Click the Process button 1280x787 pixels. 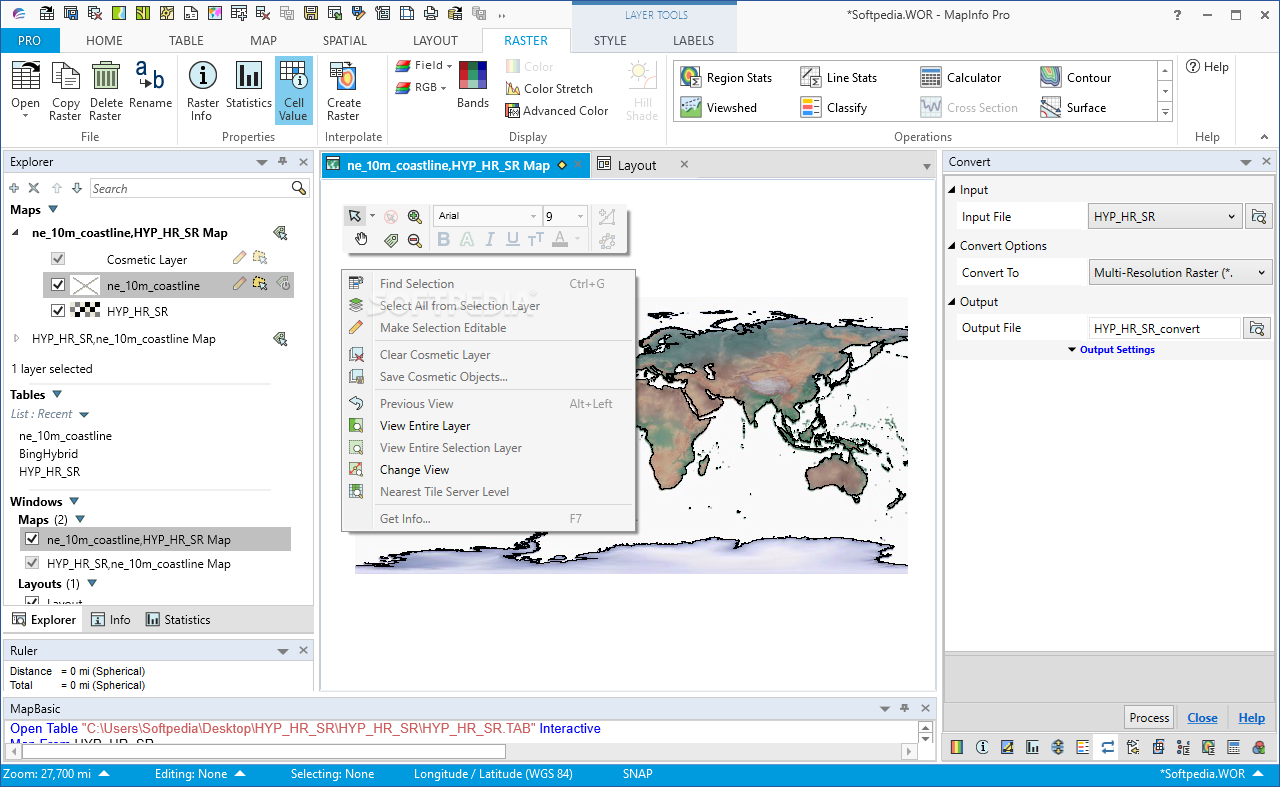(x=1149, y=718)
